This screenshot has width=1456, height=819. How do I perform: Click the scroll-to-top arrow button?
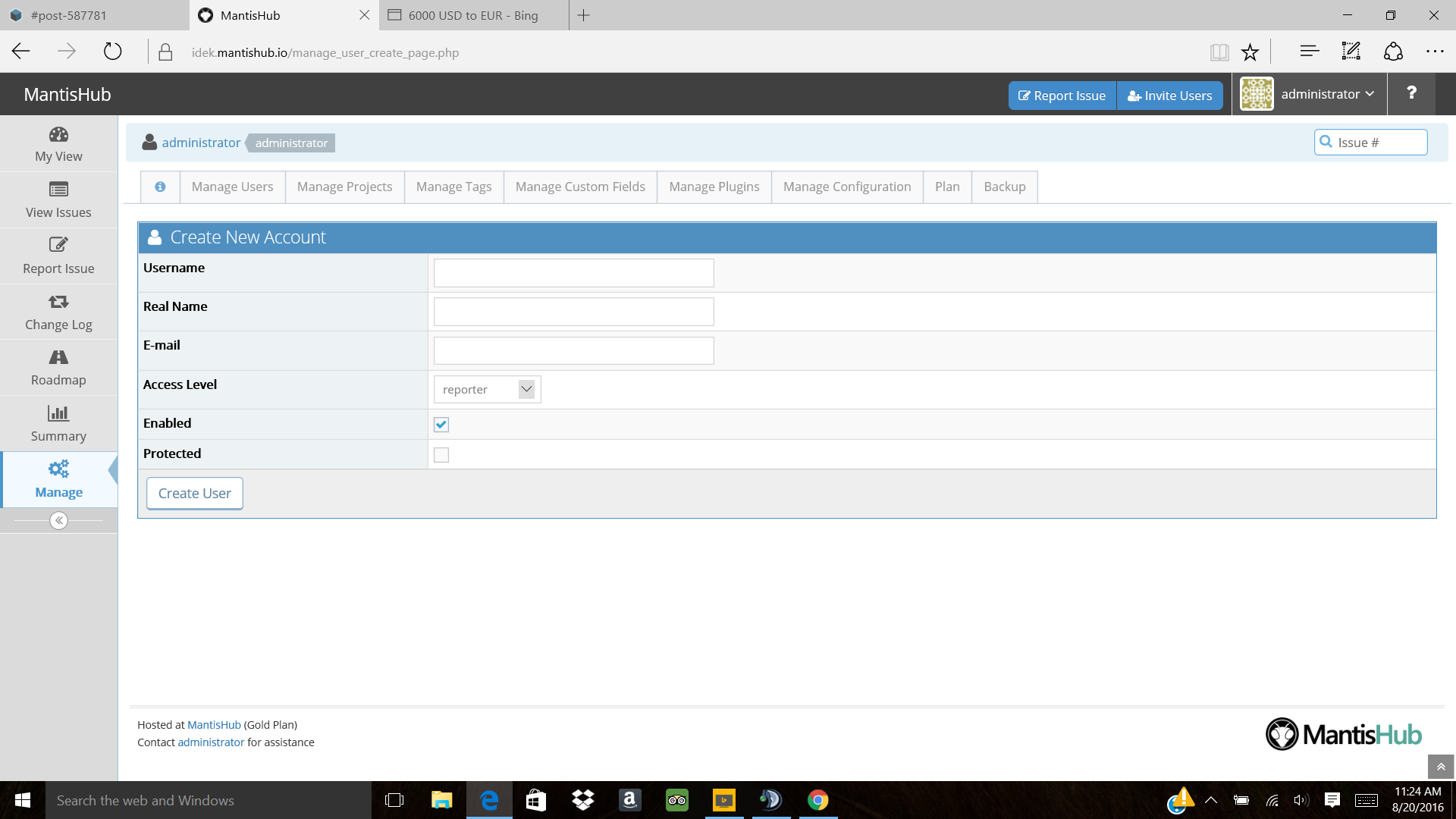(1441, 767)
